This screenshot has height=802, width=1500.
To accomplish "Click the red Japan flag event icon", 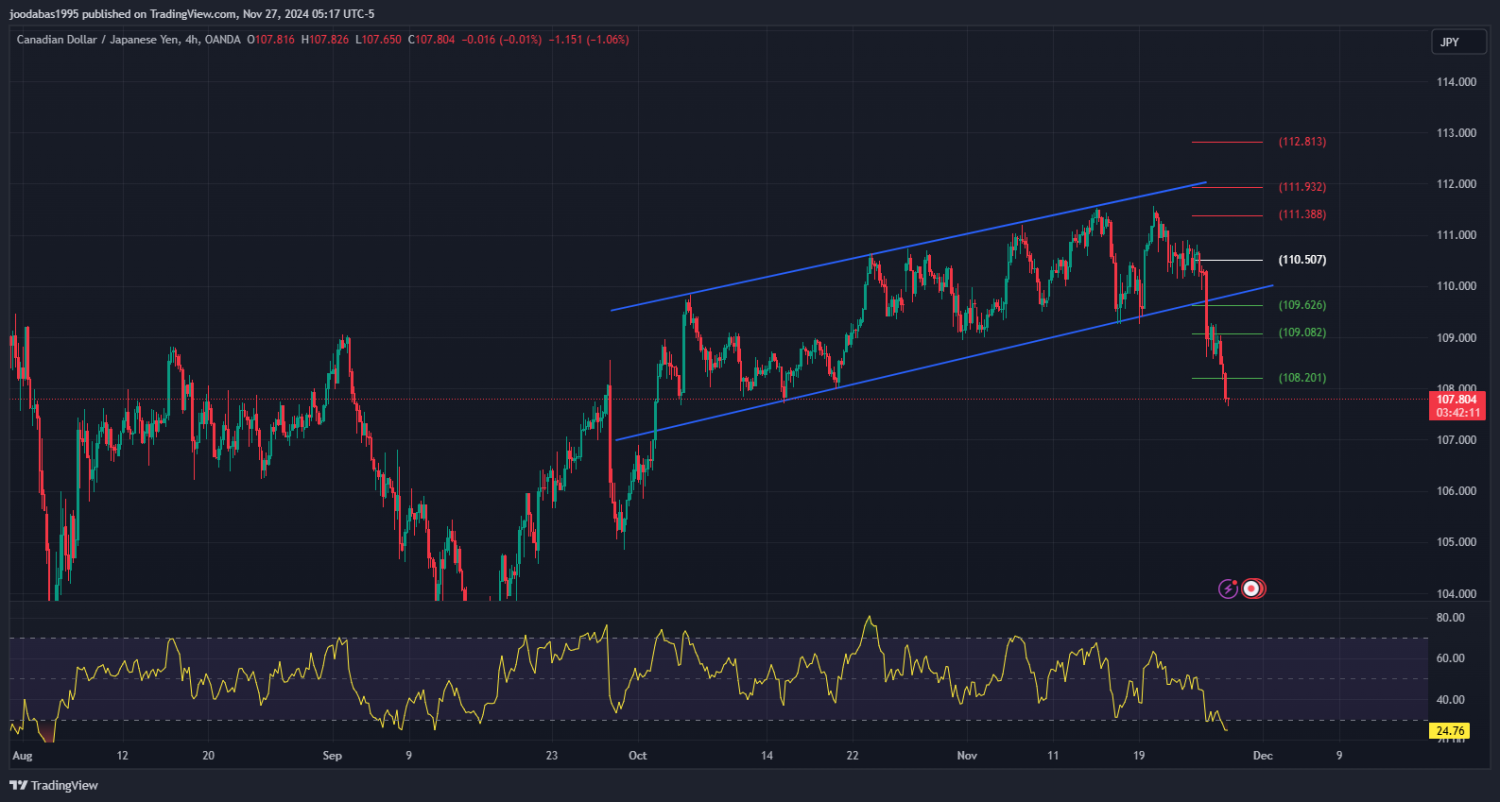I will coord(1251,589).
